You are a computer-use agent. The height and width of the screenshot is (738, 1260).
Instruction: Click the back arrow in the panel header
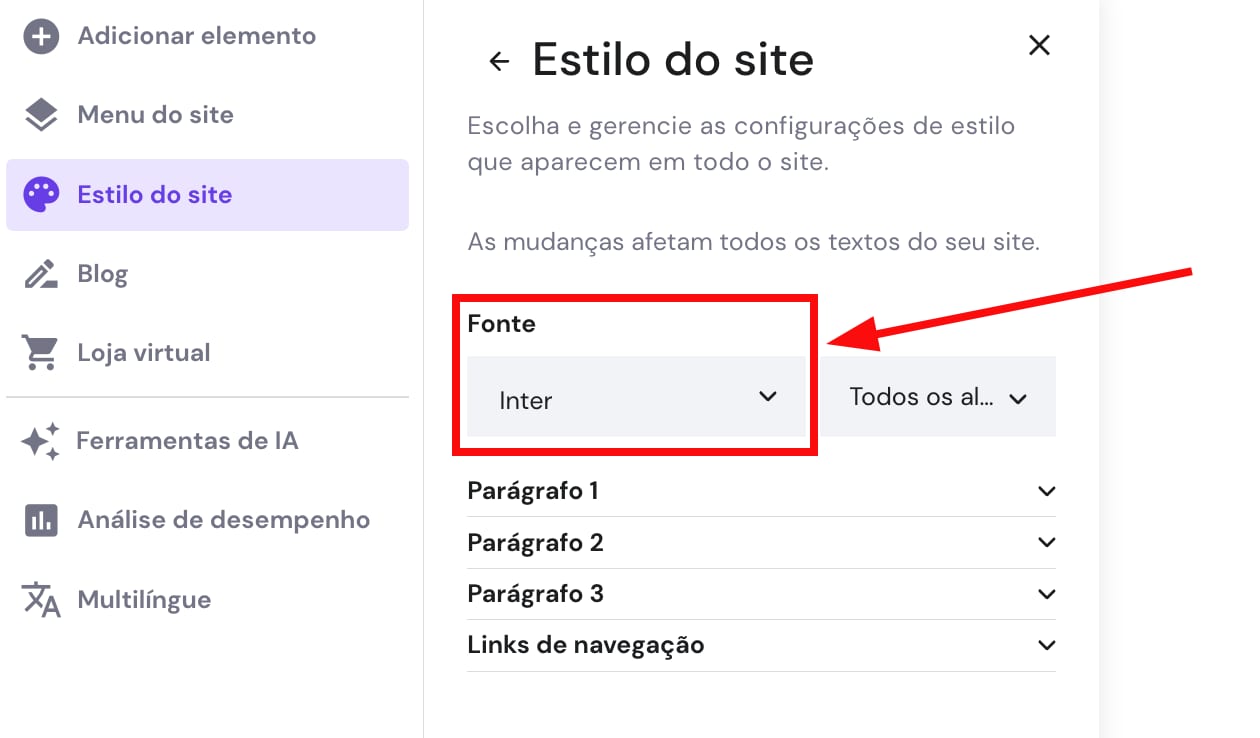point(498,60)
